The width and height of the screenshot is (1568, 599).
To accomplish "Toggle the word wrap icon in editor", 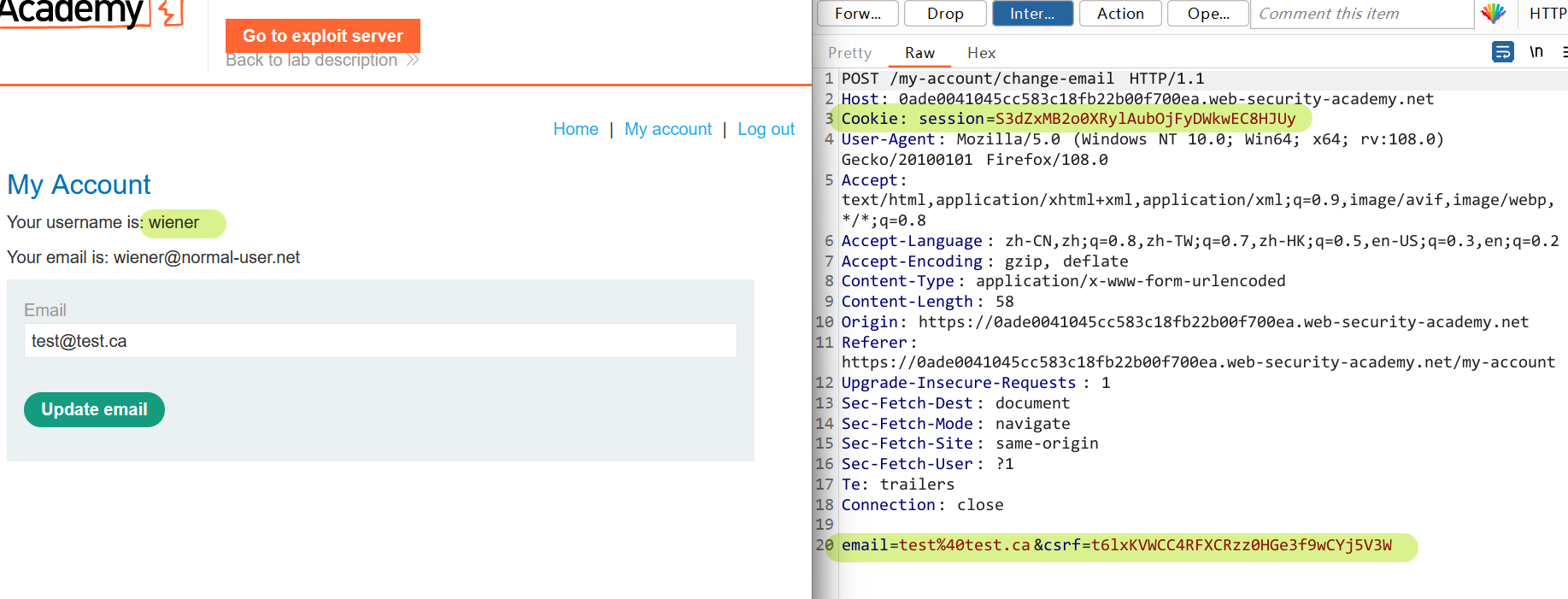I will click(1502, 52).
